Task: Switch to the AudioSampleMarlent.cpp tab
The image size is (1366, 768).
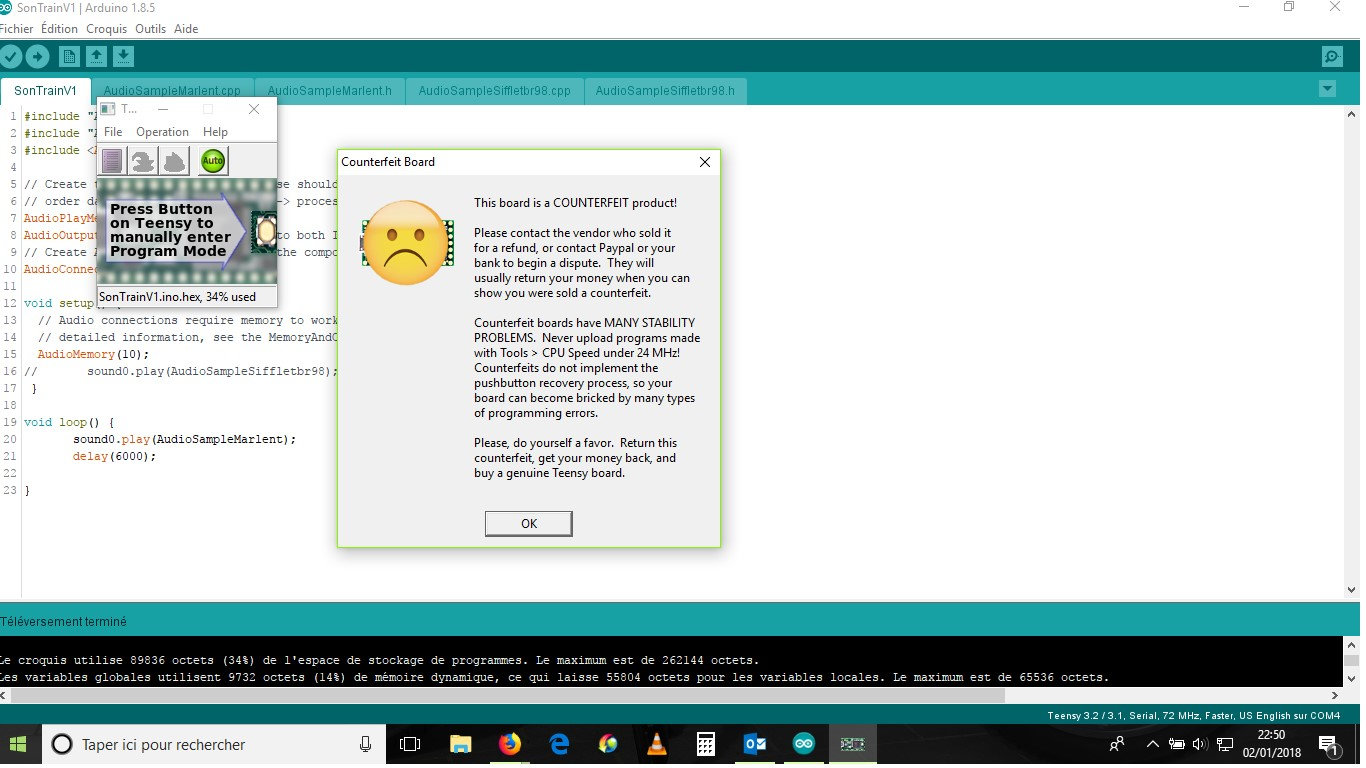Action: (172, 91)
